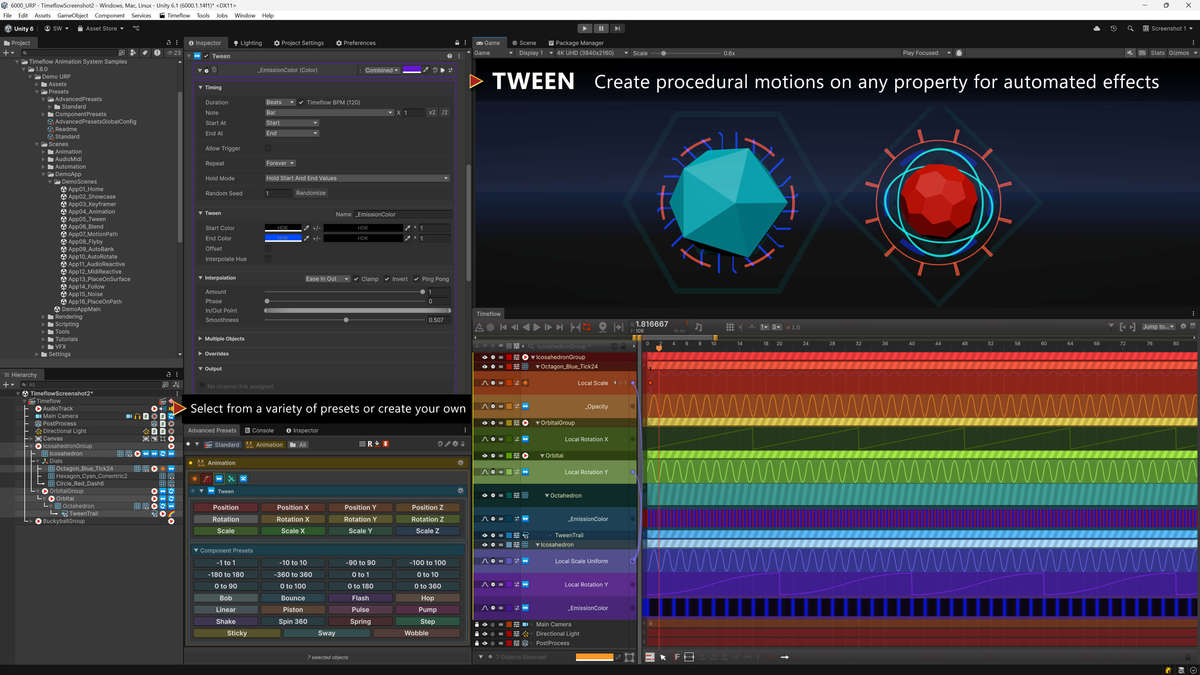Click the grid icon in Timeflow toolbar
Image resolution: width=1200 pixels, height=675 pixels.
[730, 327]
